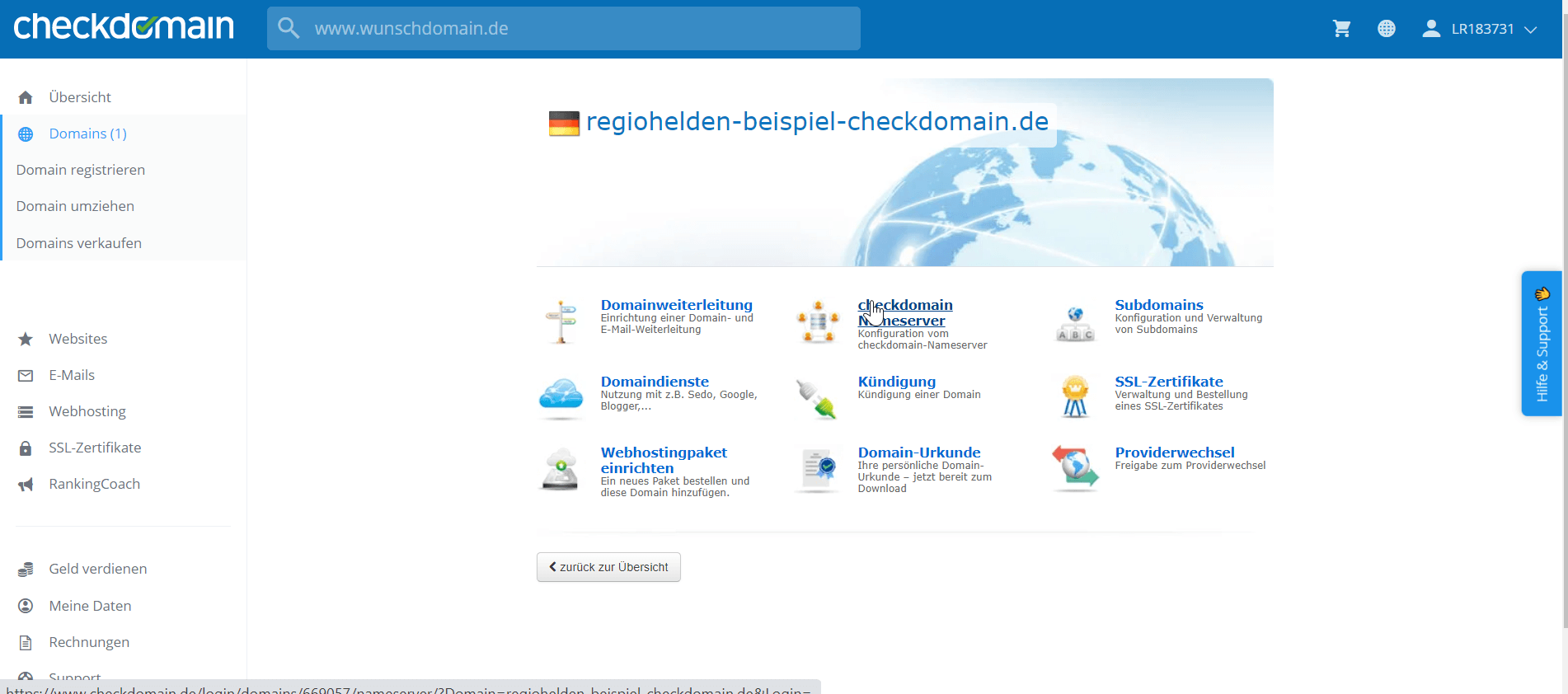Click the Subdomains ABC icon
Screen dimensions: 1568x694
(1075, 324)
